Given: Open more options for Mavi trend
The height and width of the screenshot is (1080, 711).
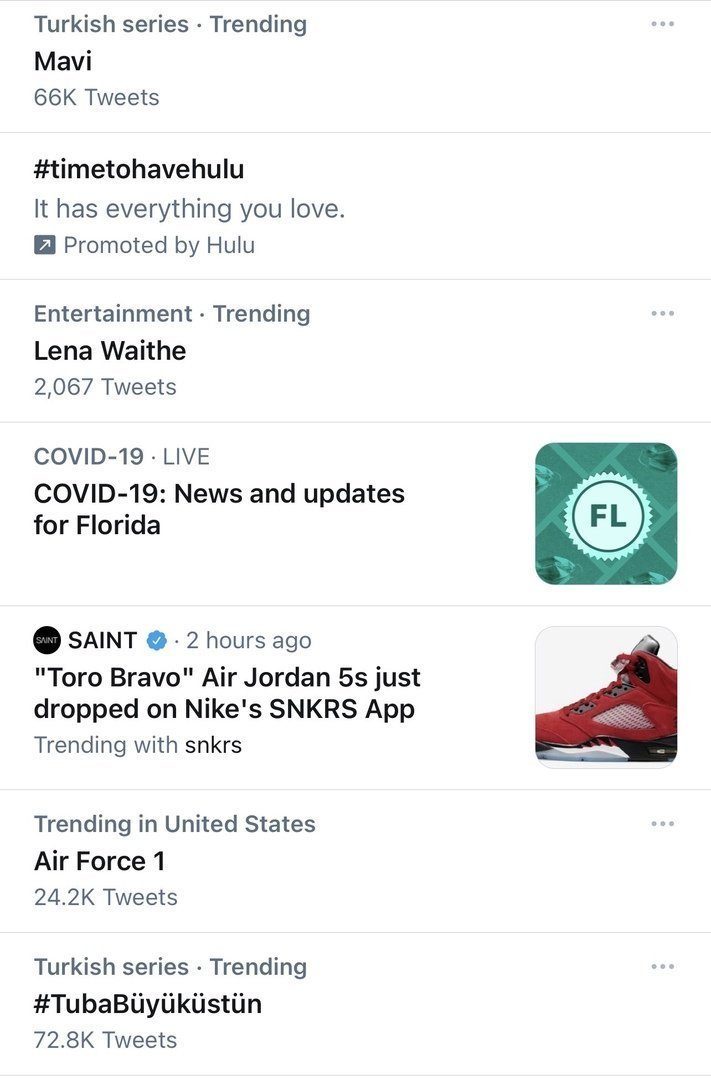Looking at the screenshot, I should [x=662, y=24].
